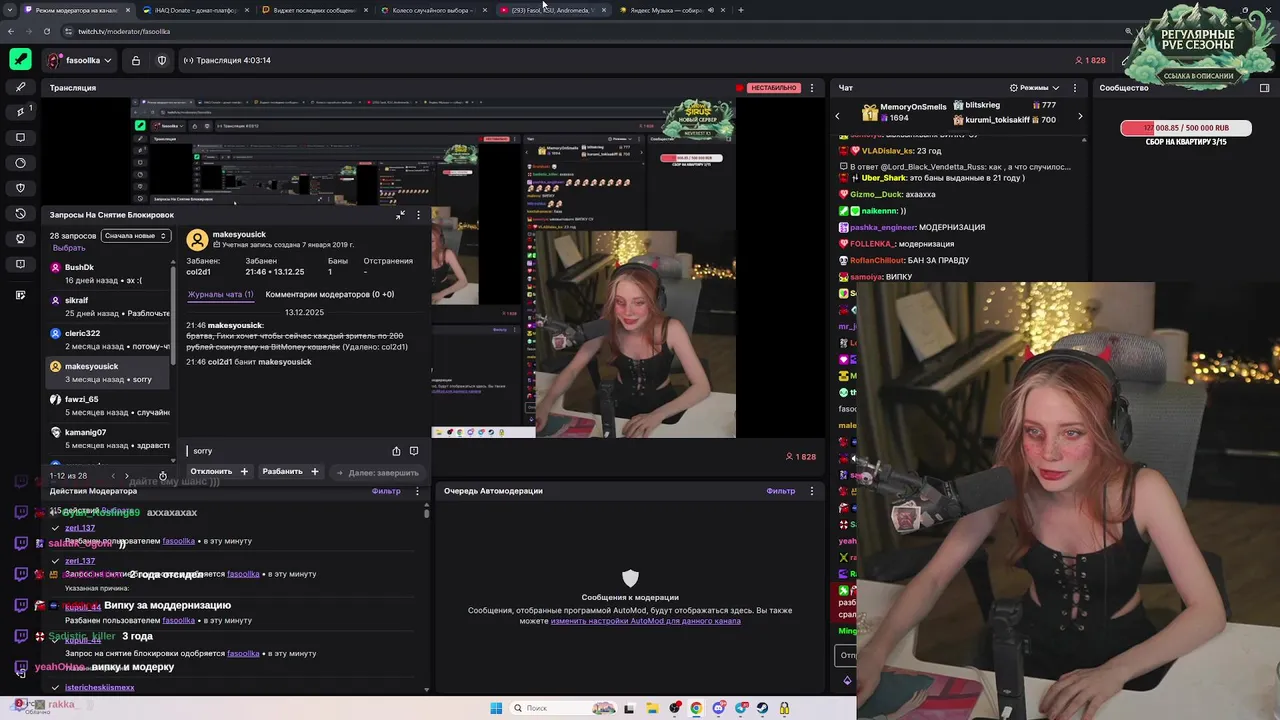Open a new browser tab

click(740, 10)
